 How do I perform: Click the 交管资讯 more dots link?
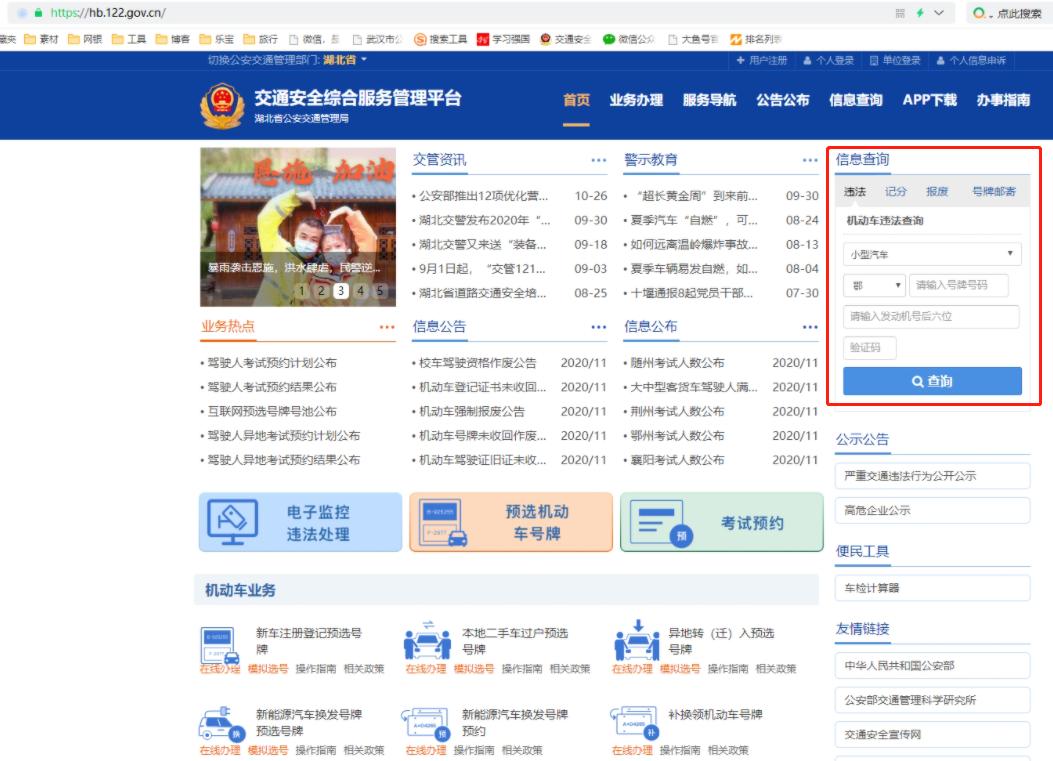[598, 160]
